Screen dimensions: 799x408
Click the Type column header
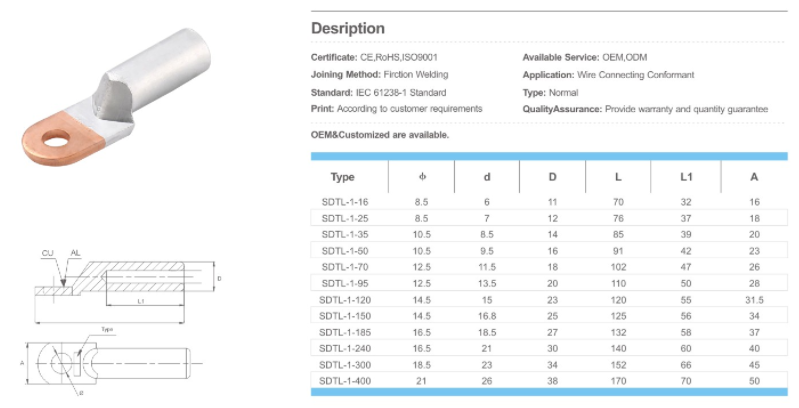343,177
